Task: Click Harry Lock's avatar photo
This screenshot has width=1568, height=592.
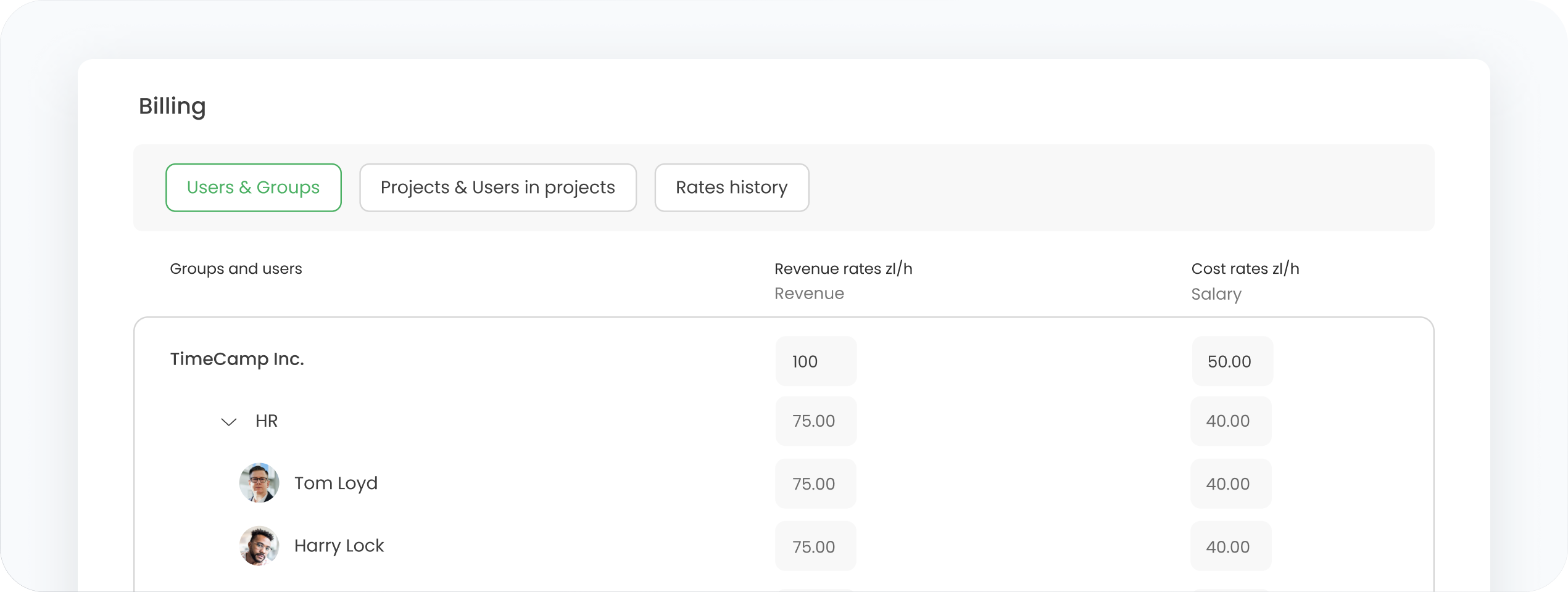Action: pos(259,546)
